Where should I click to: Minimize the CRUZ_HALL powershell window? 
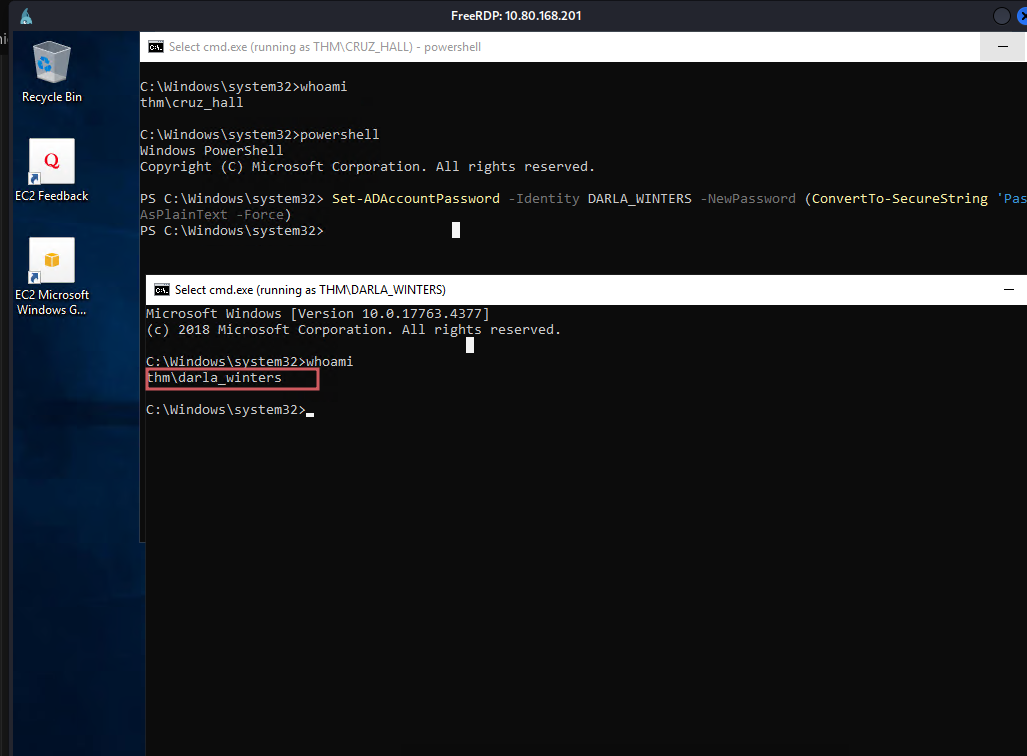[1002, 47]
